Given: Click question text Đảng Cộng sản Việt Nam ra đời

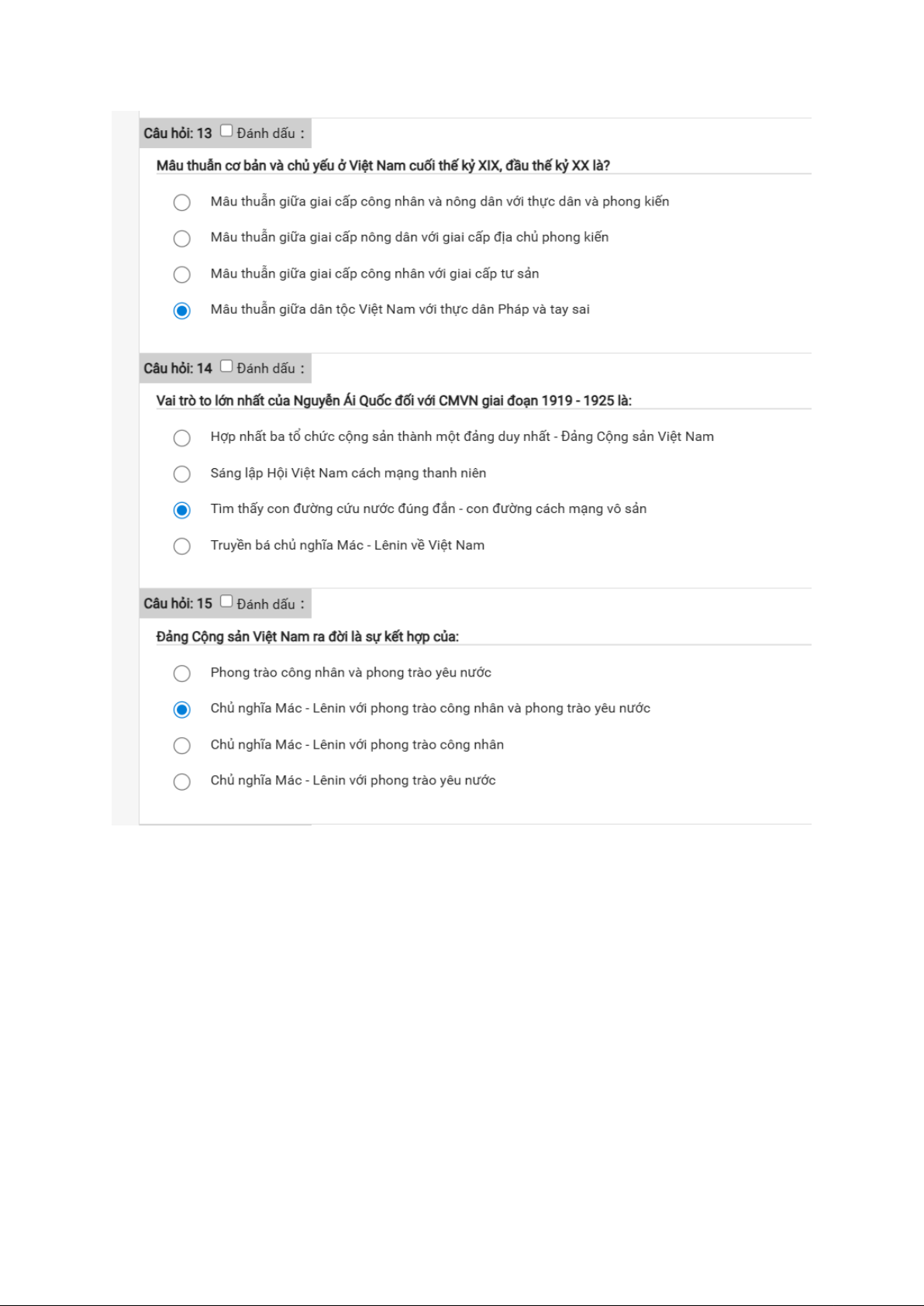Looking at the screenshot, I should coord(307,636).
